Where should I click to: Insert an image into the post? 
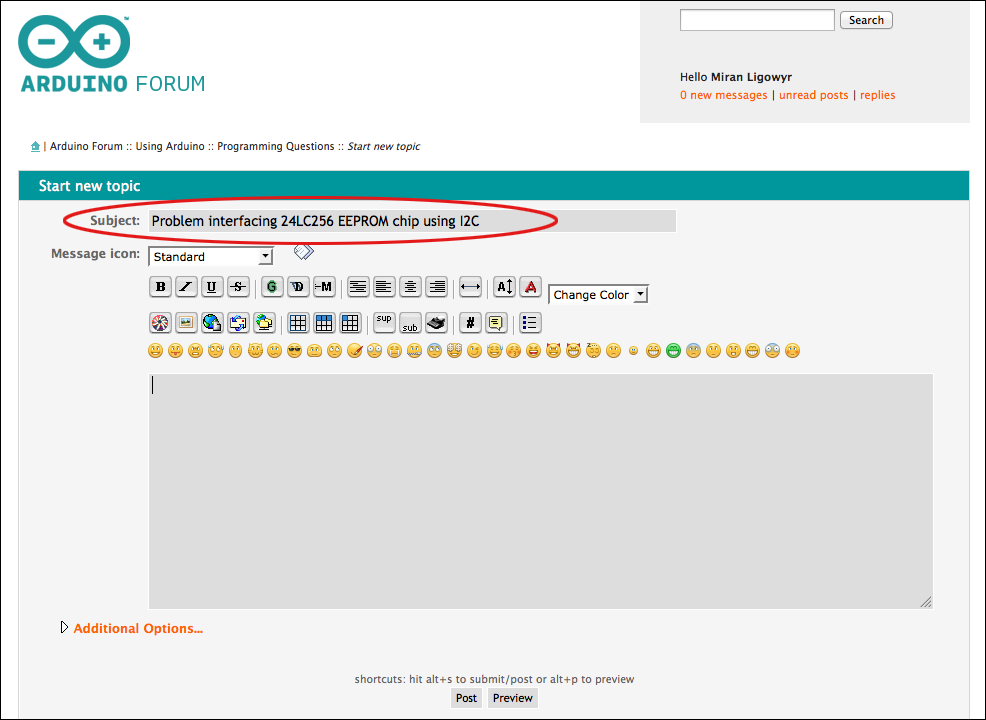[186, 323]
